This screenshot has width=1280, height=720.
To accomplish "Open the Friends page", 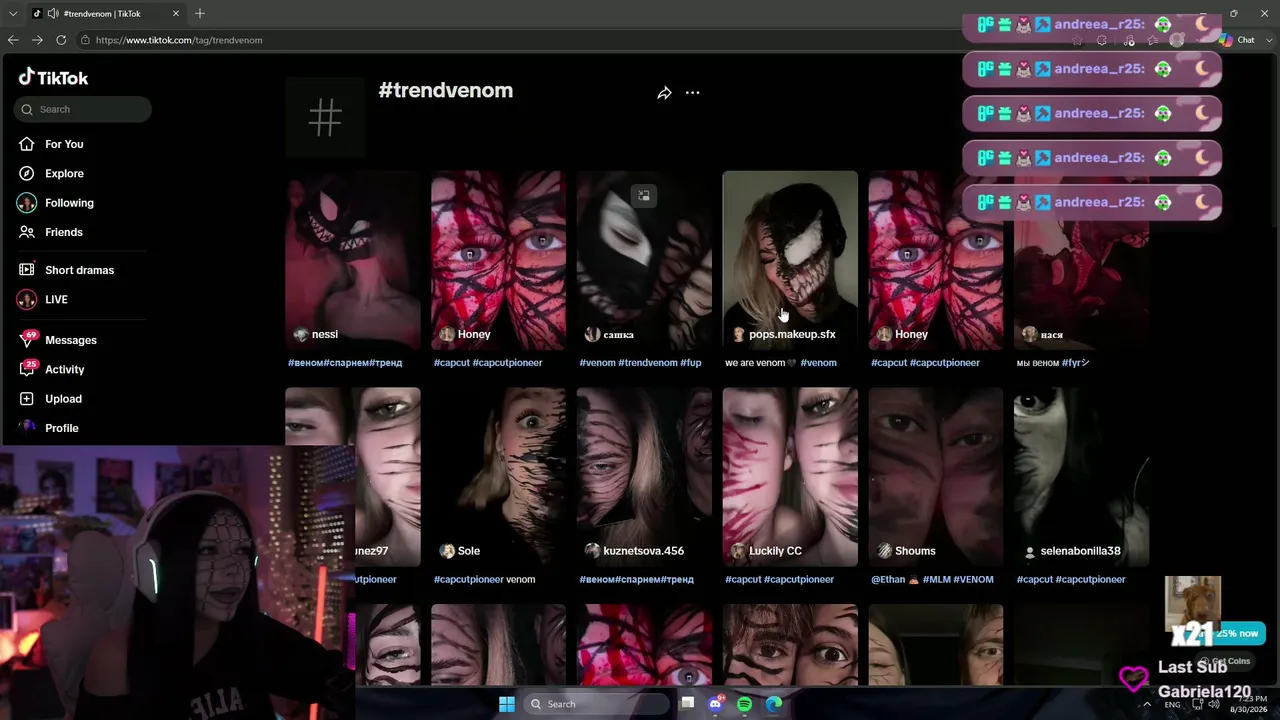I will 64,232.
